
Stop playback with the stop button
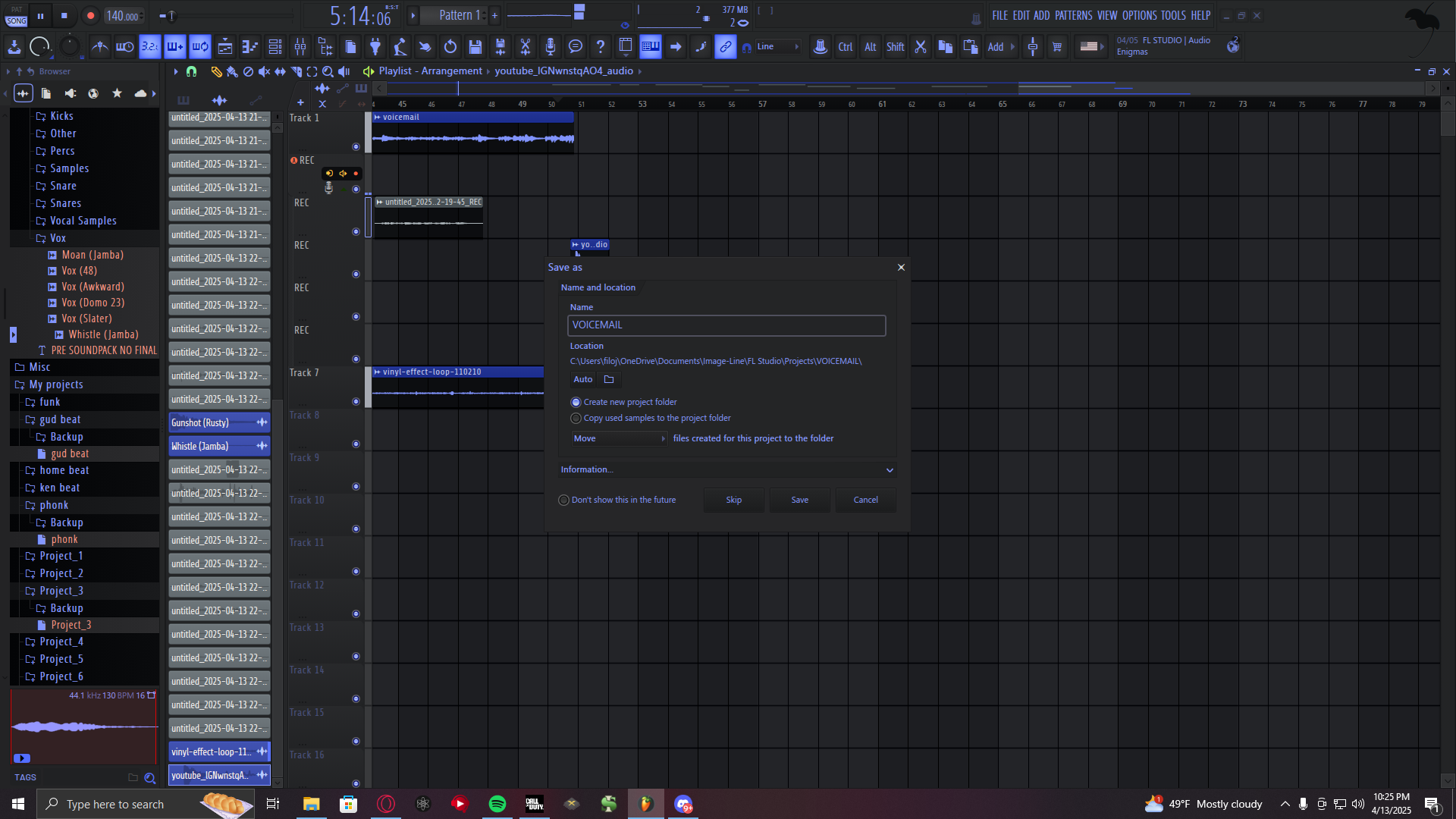[x=64, y=15]
